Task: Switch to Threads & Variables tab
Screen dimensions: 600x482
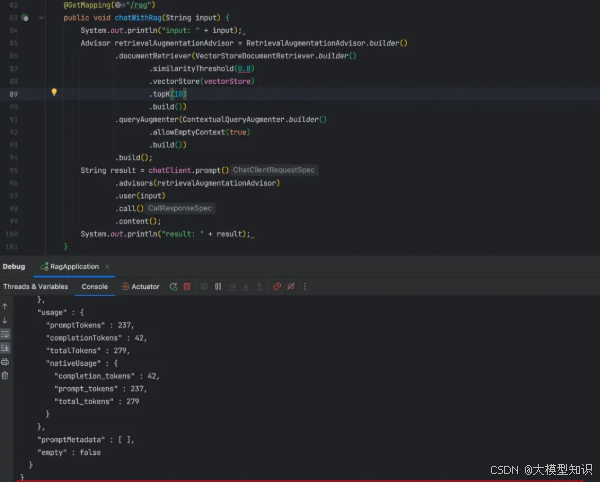Action: coord(36,287)
